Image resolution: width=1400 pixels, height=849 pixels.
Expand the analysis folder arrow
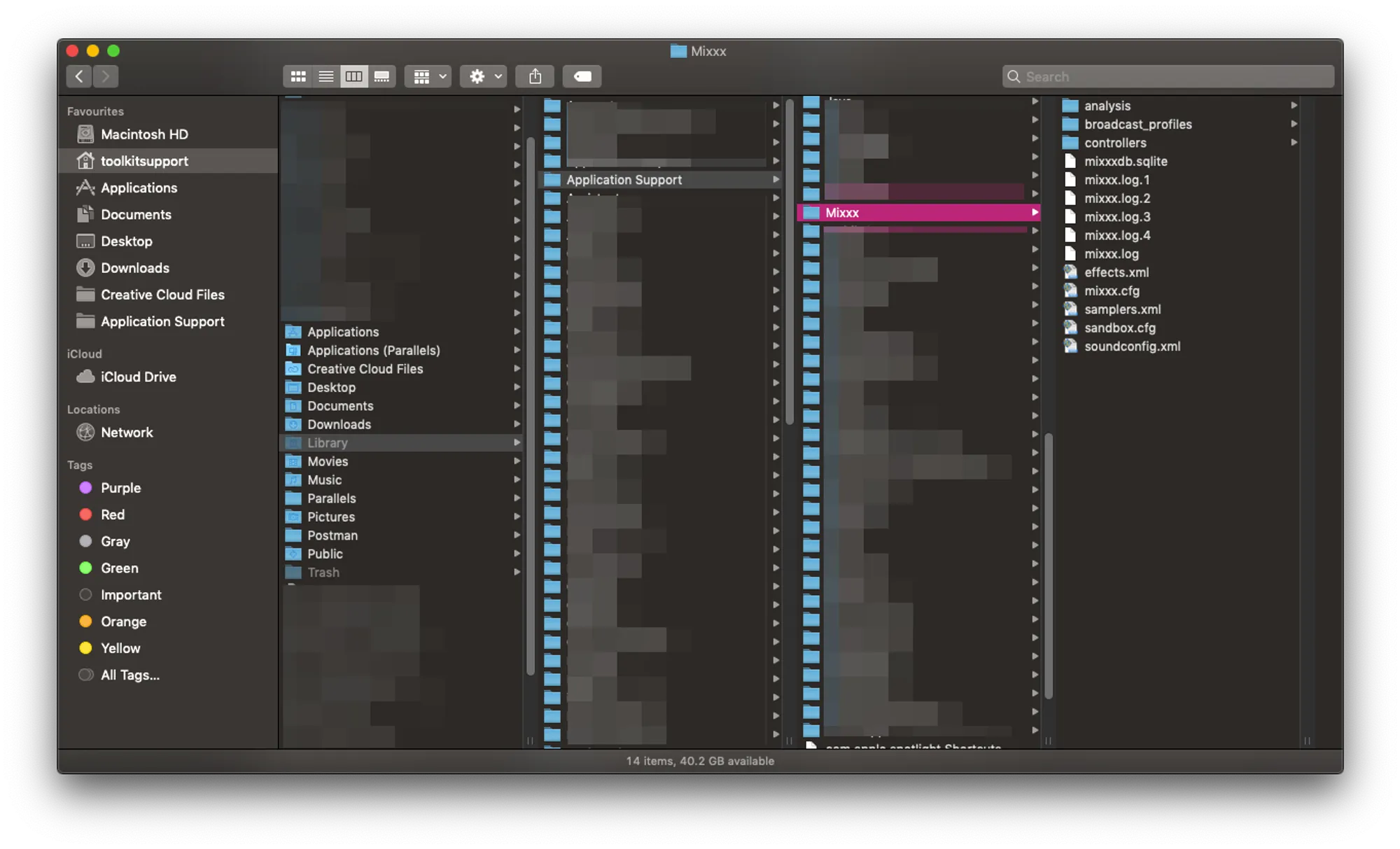1294,106
